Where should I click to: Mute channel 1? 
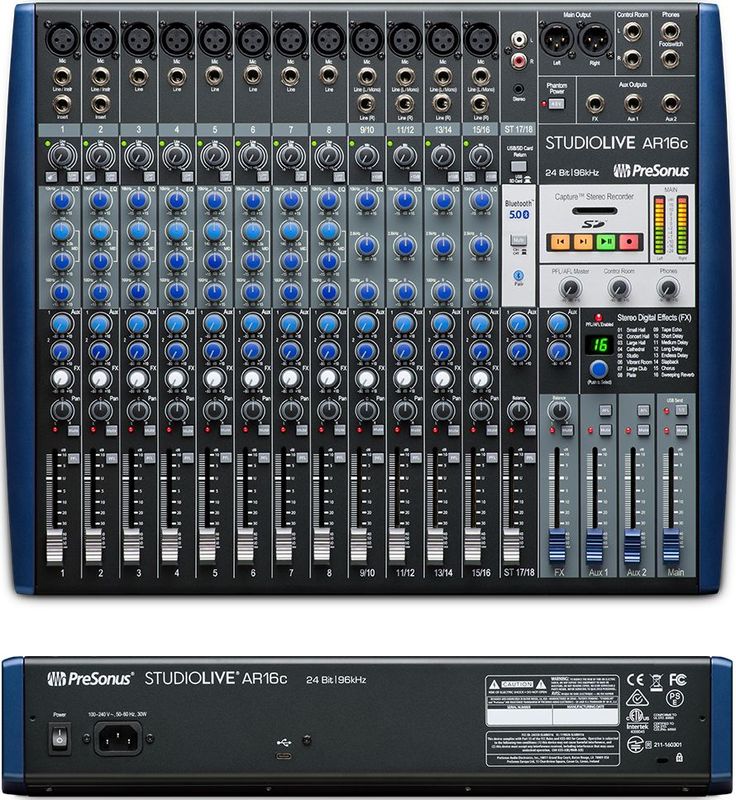tap(73, 430)
